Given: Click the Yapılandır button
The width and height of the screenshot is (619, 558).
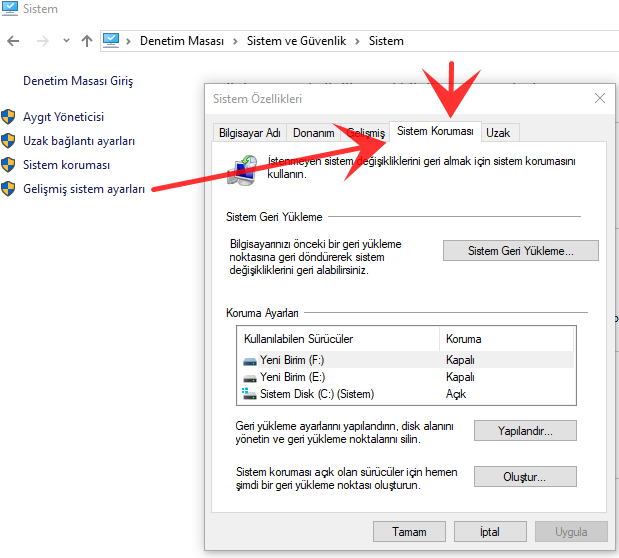Looking at the screenshot, I should coord(525,430).
